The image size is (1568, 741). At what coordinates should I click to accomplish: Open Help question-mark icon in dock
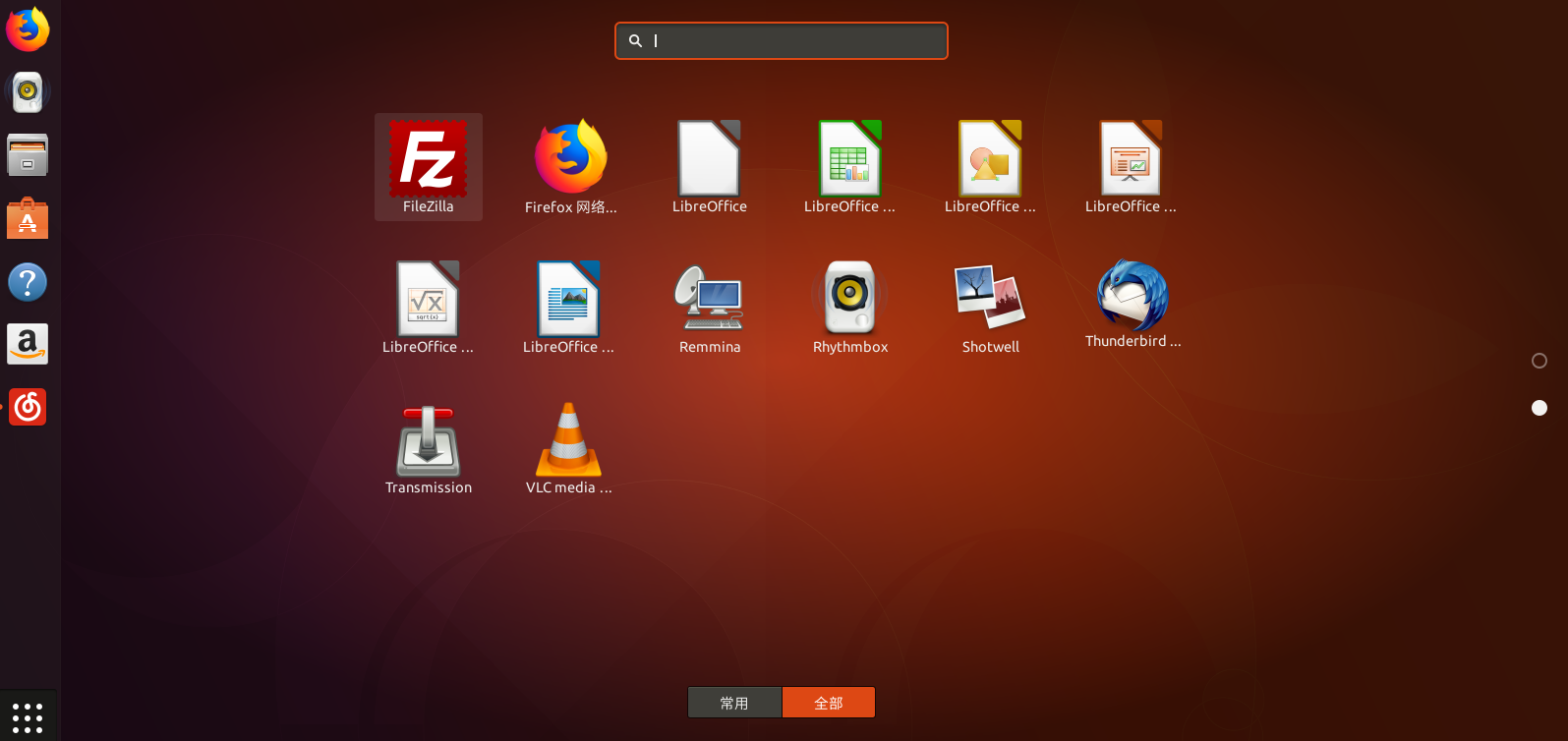coord(28,282)
